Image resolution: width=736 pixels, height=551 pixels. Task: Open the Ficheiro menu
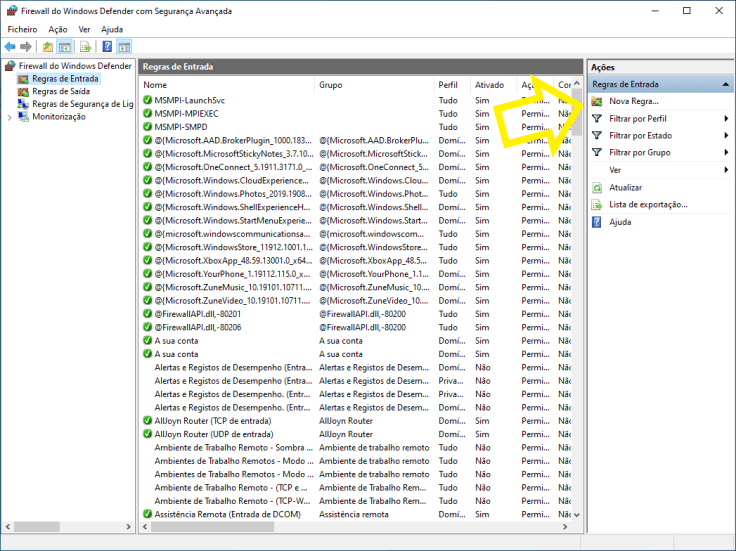click(22, 30)
